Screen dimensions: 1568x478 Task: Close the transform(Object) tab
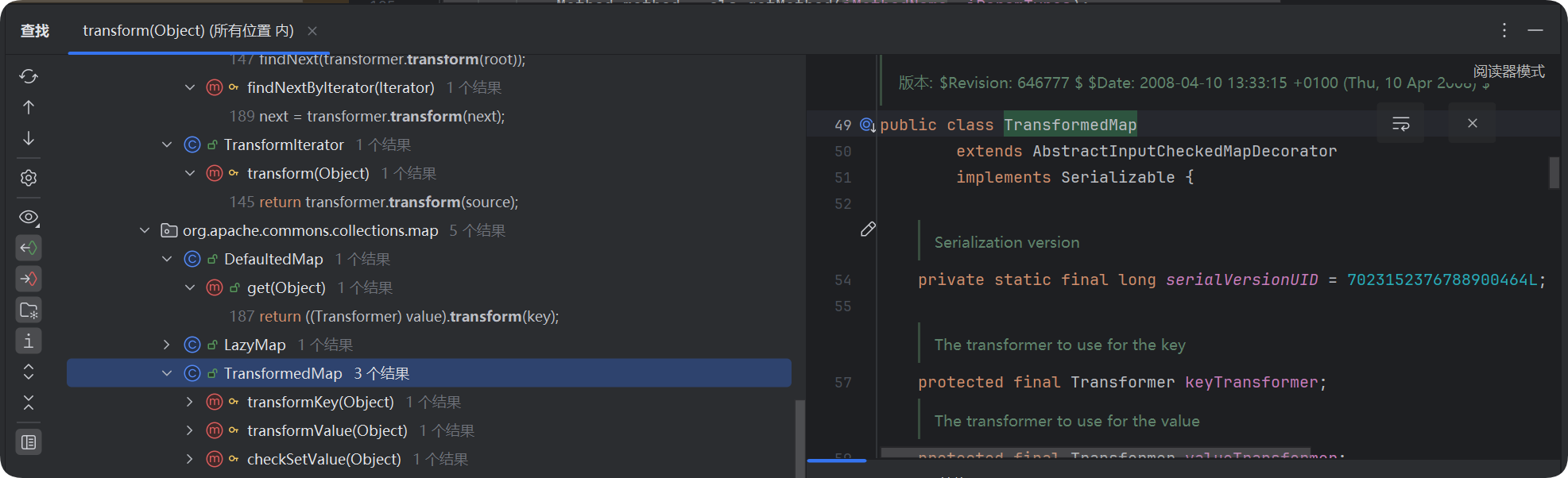tap(312, 31)
